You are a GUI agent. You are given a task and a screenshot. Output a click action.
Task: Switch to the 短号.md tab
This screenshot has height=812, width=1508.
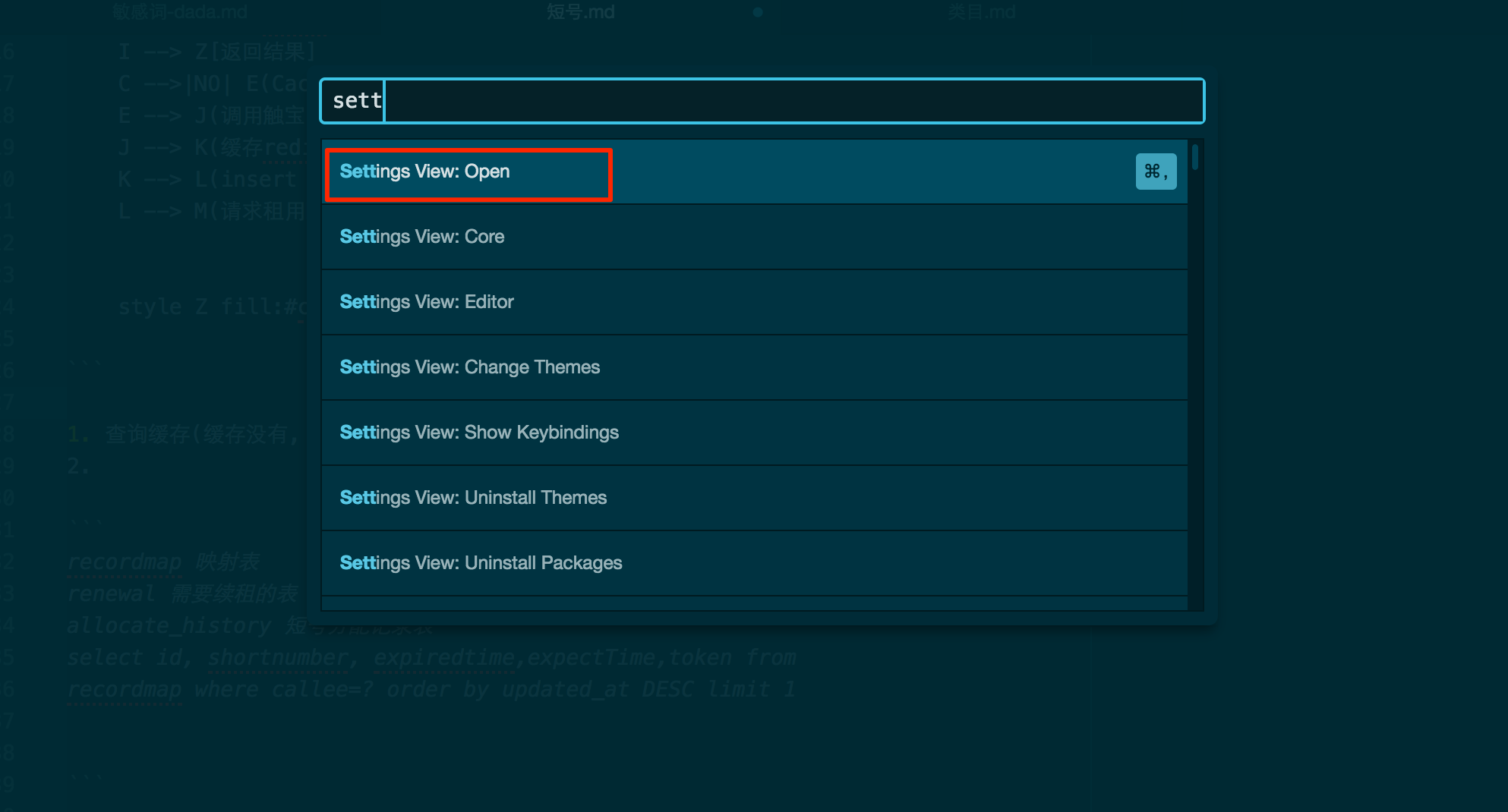click(x=581, y=12)
